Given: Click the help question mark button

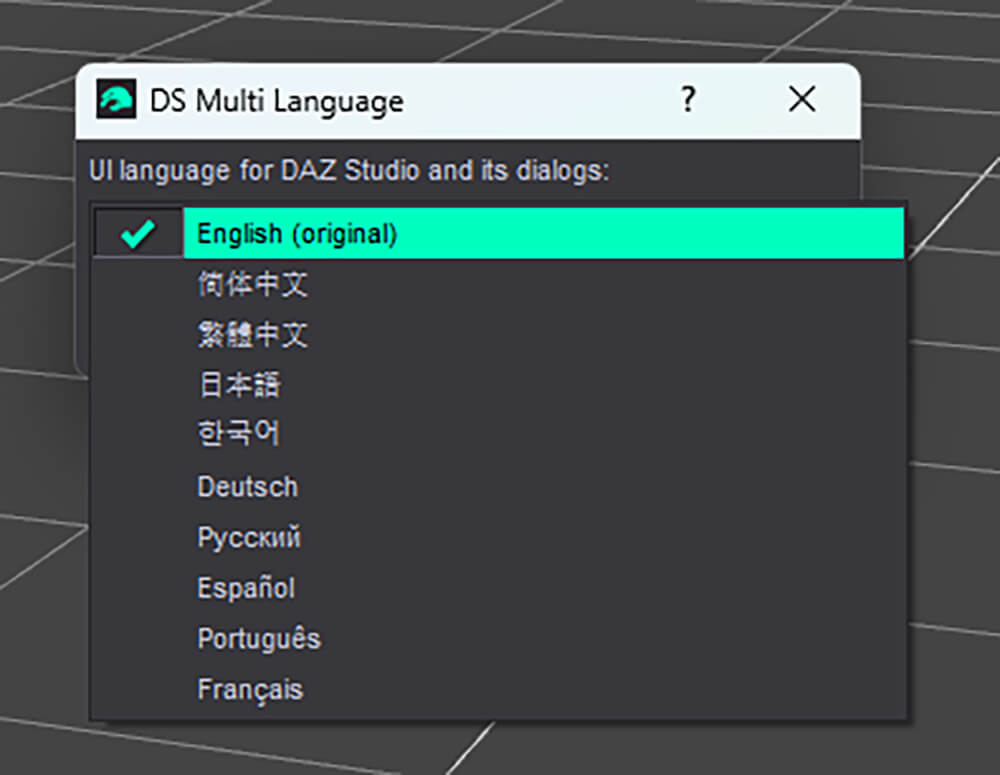Looking at the screenshot, I should [688, 100].
